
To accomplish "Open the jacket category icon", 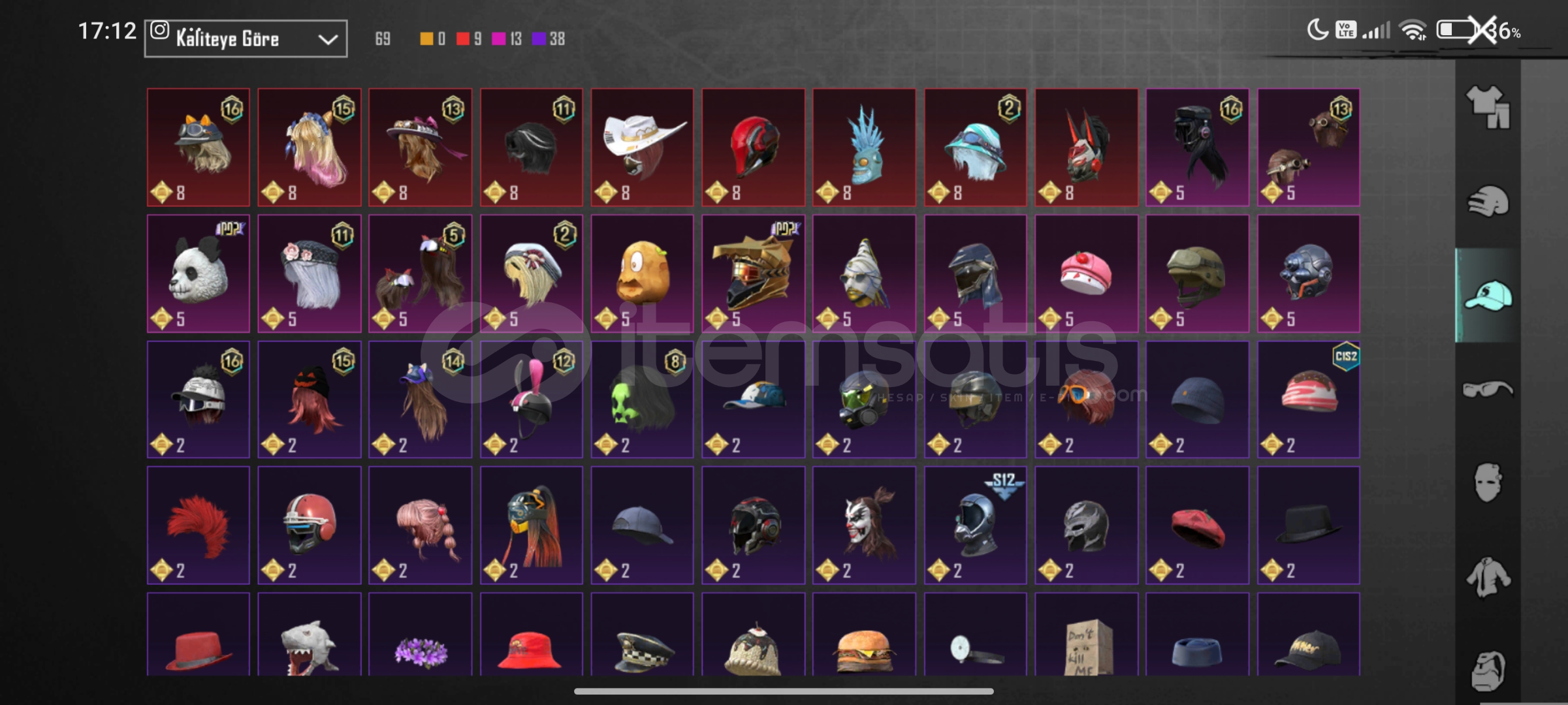I will pos(1488,577).
